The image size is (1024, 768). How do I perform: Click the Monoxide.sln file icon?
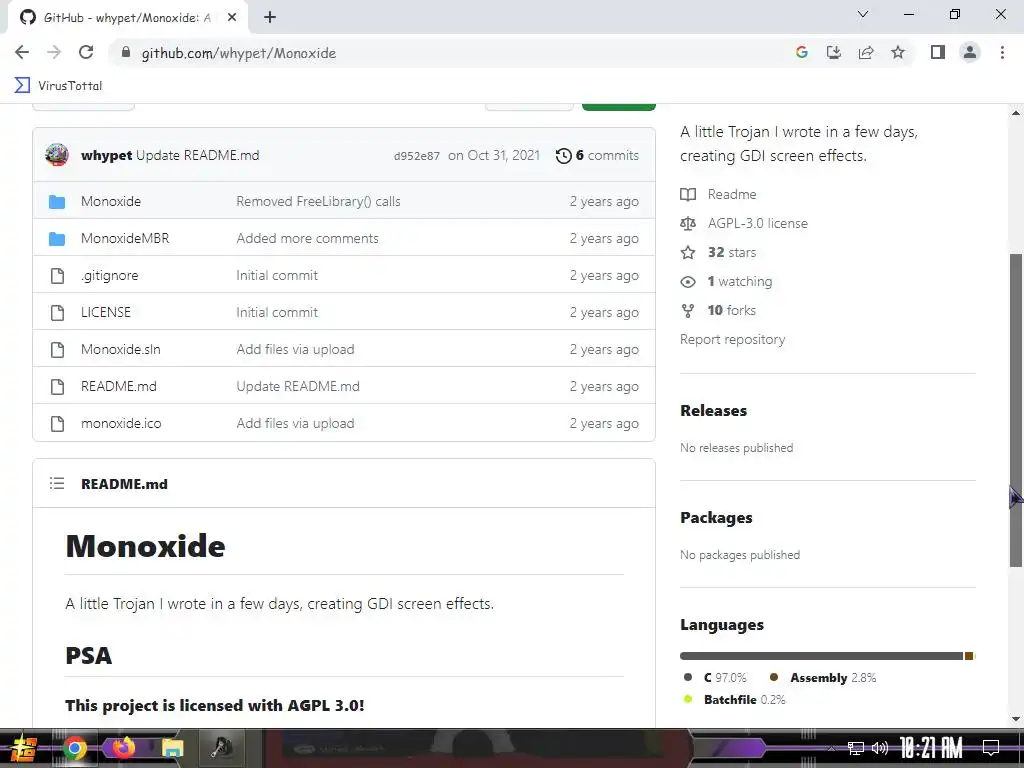click(x=57, y=350)
